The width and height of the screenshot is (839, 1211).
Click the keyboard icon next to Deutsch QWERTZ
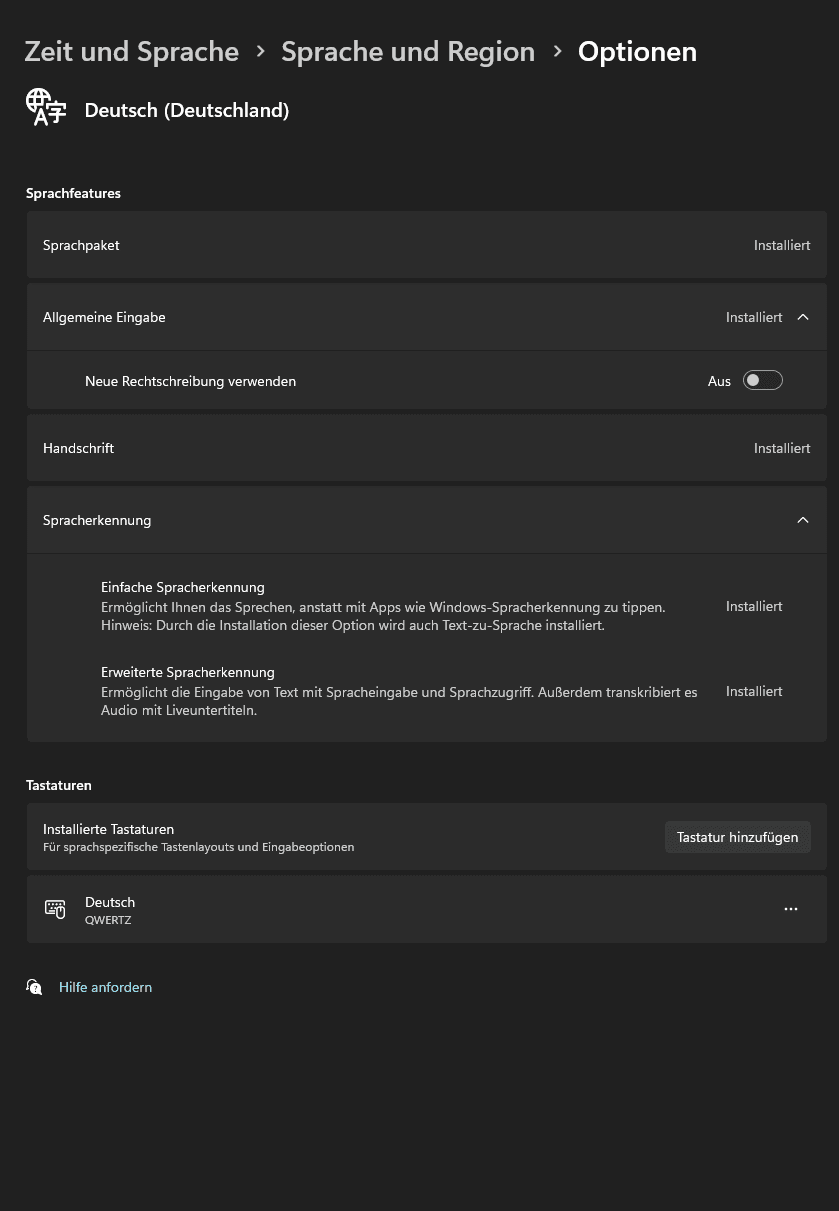tap(55, 909)
